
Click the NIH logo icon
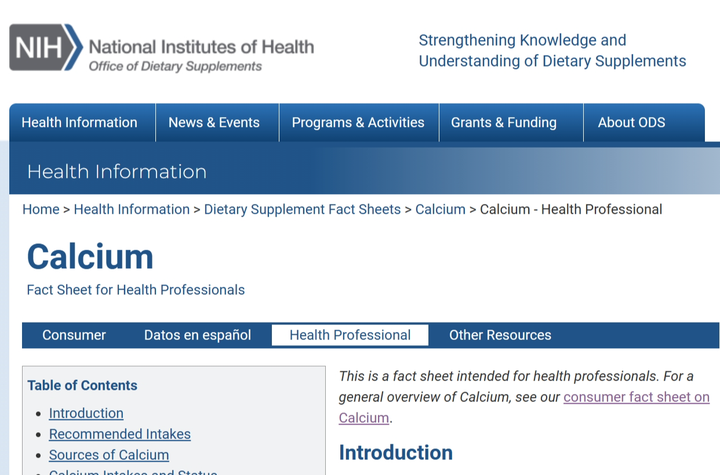click(x=45, y=47)
